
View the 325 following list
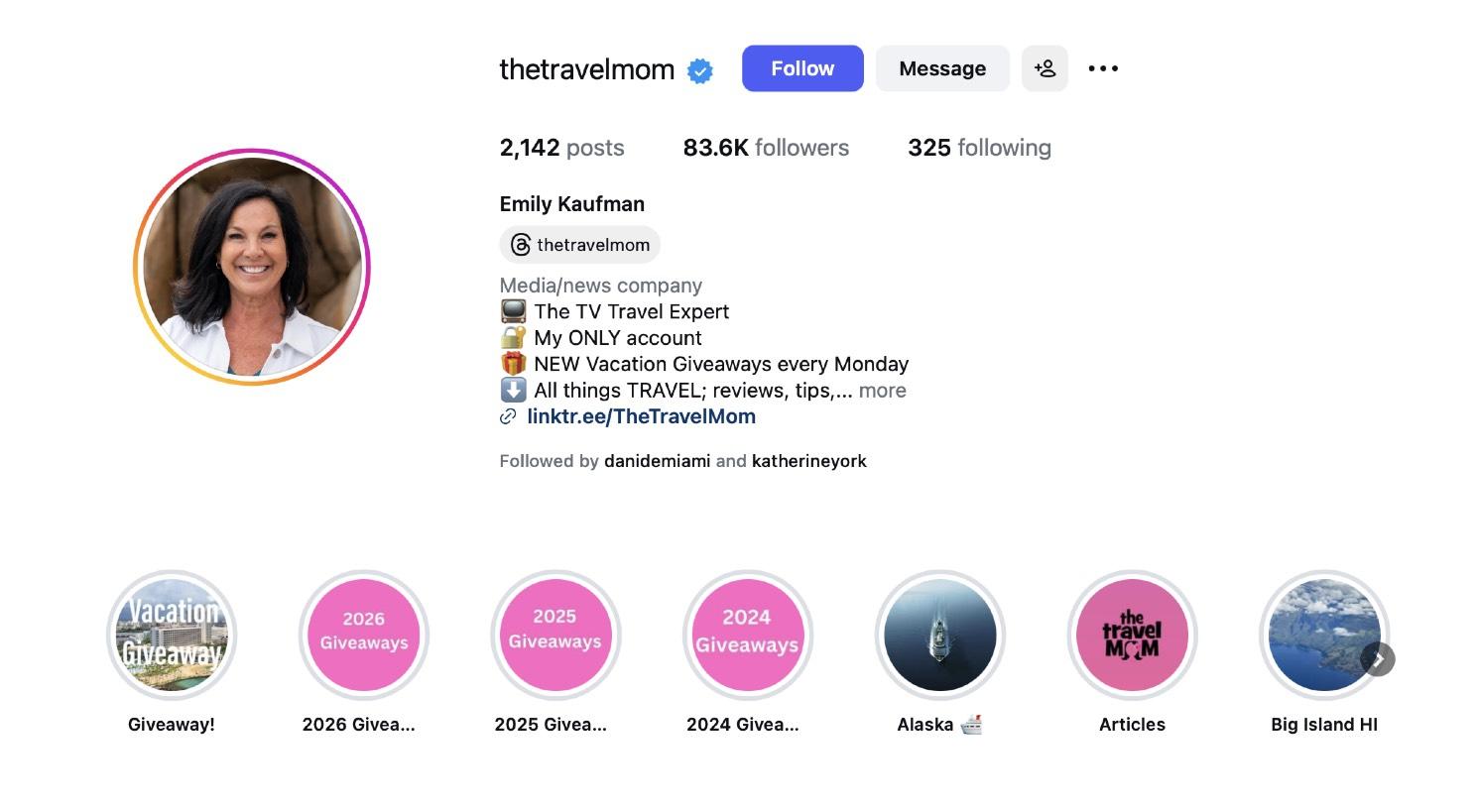tap(979, 148)
